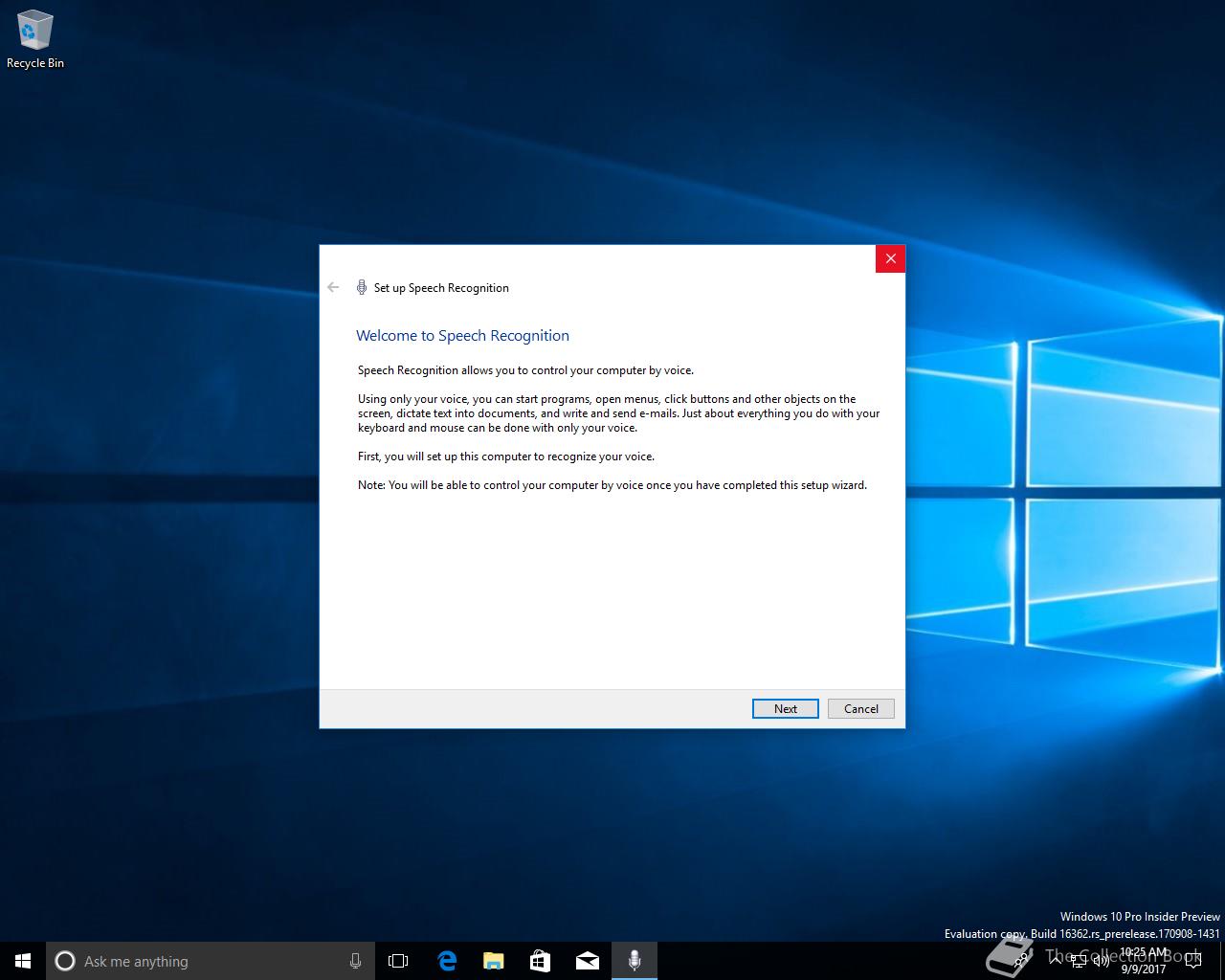Launch Microsoft Edge from the taskbar
The height and width of the screenshot is (980, 1225).
point(446,961)
